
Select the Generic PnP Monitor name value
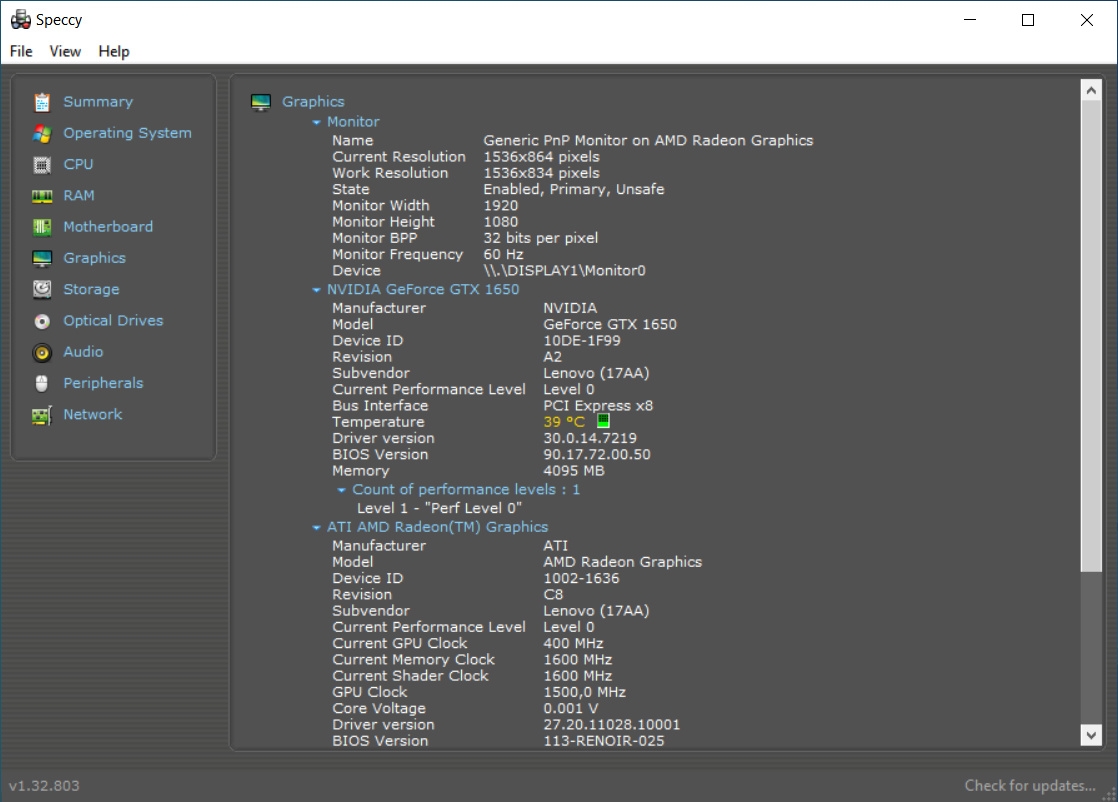[648, 140]
